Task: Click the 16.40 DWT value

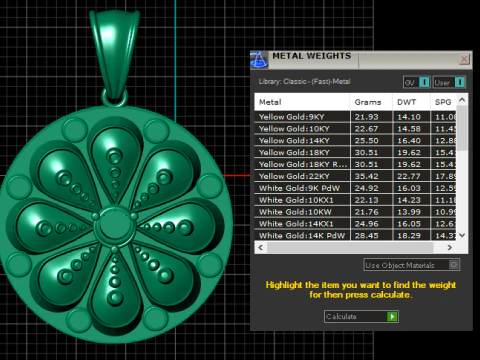Action: point(409,141)
